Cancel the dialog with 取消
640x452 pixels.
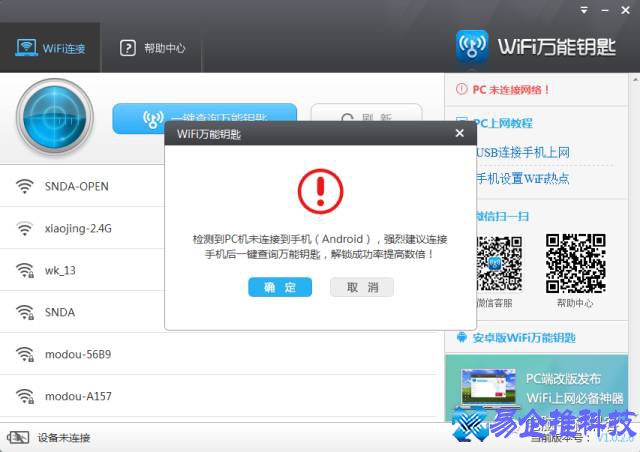click(x=362, y=287)
